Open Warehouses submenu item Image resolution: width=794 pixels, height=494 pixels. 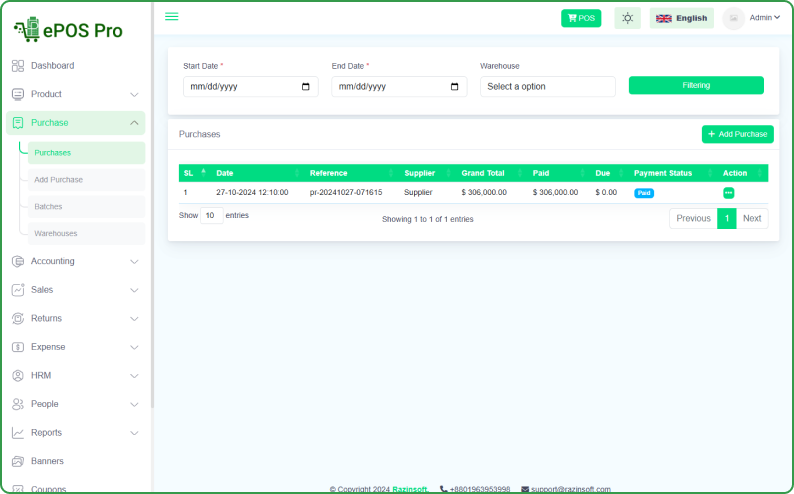(x=55, y=233)
